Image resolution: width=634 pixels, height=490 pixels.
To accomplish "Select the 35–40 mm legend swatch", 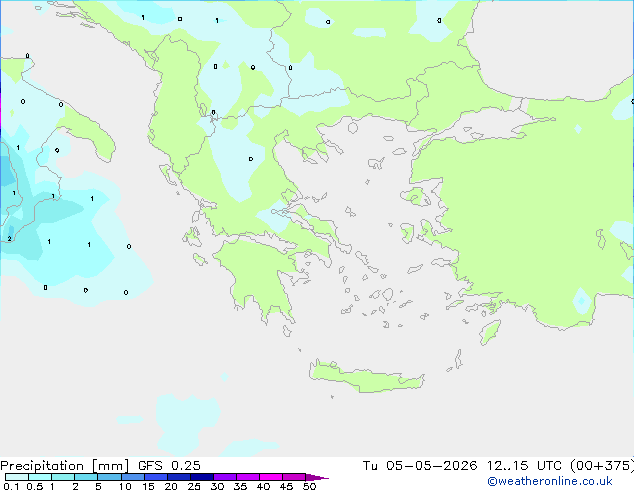I will [248, 477].
